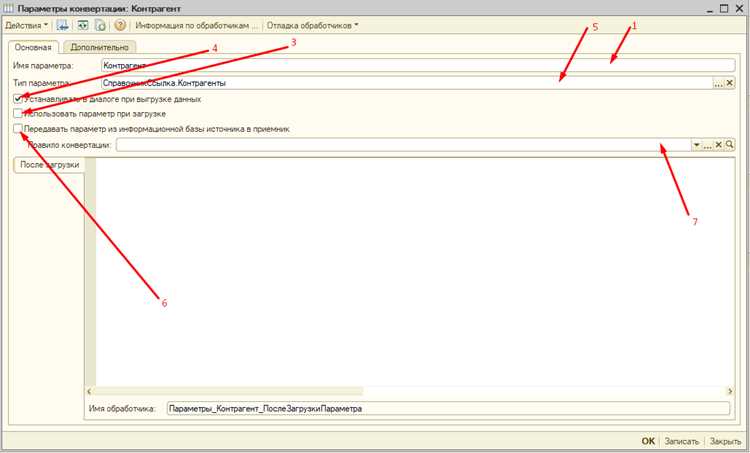Click ellipsis button in Тип параметра field
This screenshot has width=750, height=453.
point(718,83)
